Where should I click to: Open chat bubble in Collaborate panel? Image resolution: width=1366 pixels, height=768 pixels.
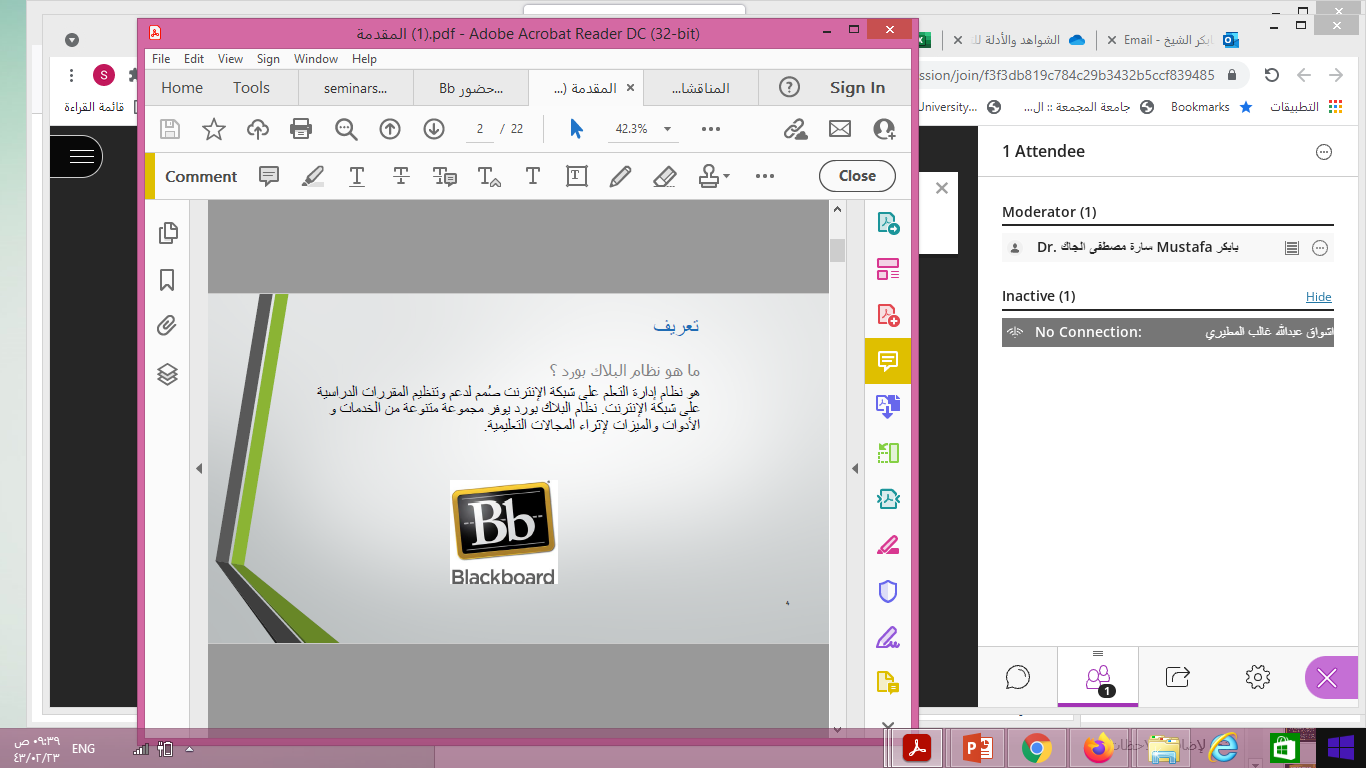[x=1018, y=677]
